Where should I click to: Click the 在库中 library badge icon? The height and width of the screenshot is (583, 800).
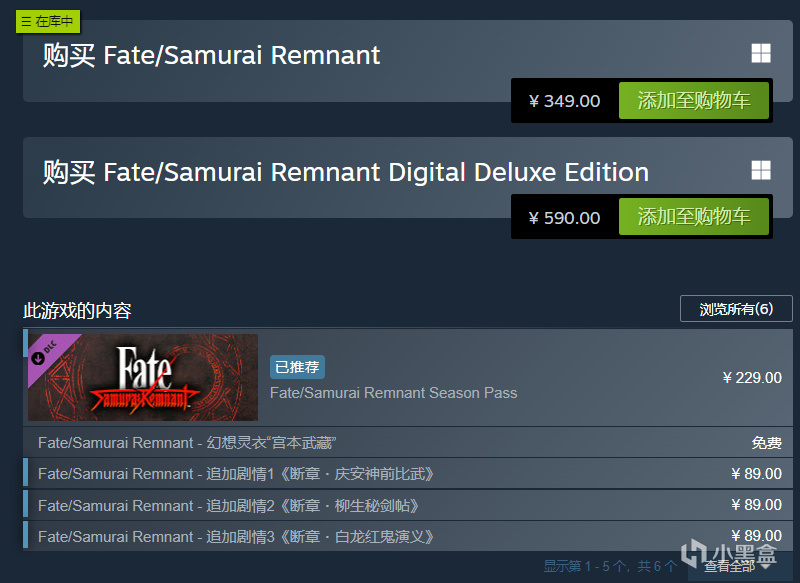point(47,21)
